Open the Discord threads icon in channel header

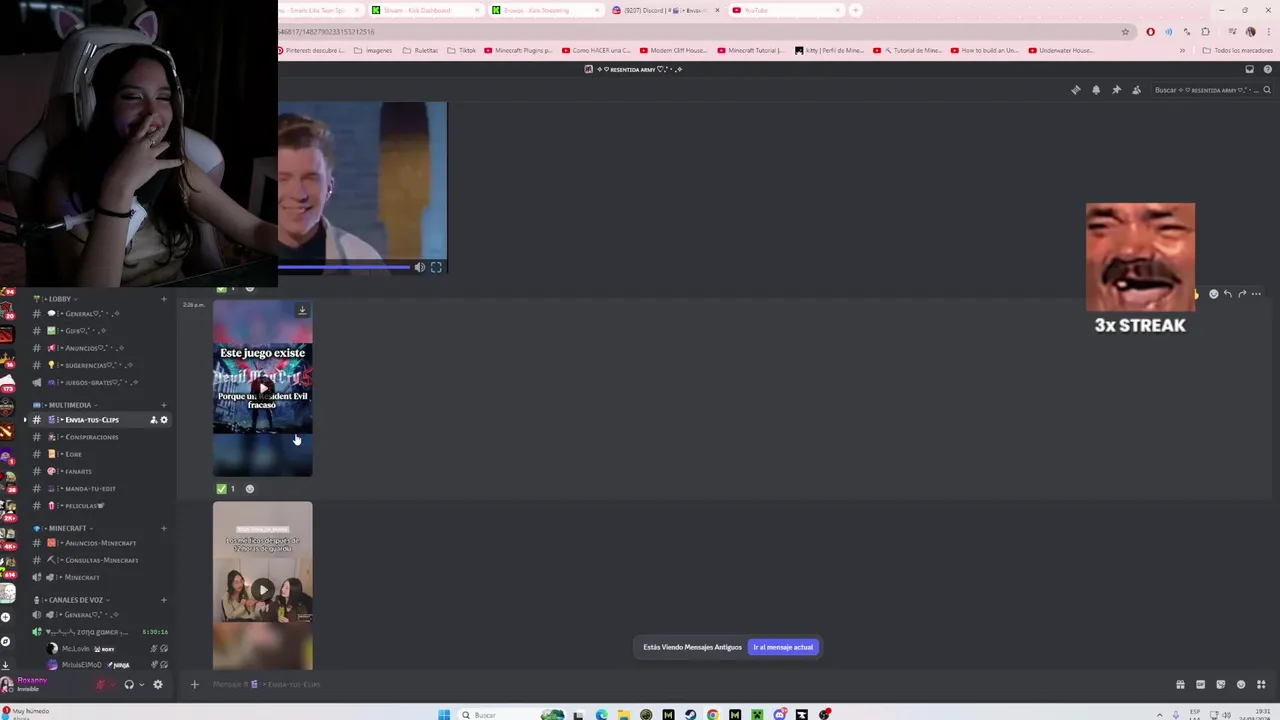[x=1076, y=90]
